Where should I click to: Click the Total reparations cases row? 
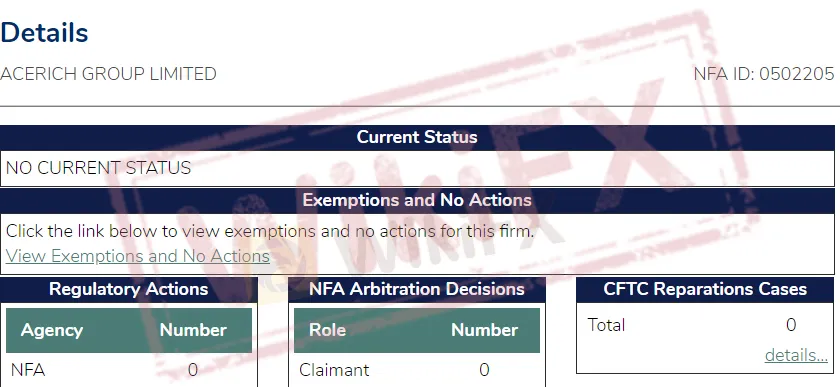[x=705, y=325]
